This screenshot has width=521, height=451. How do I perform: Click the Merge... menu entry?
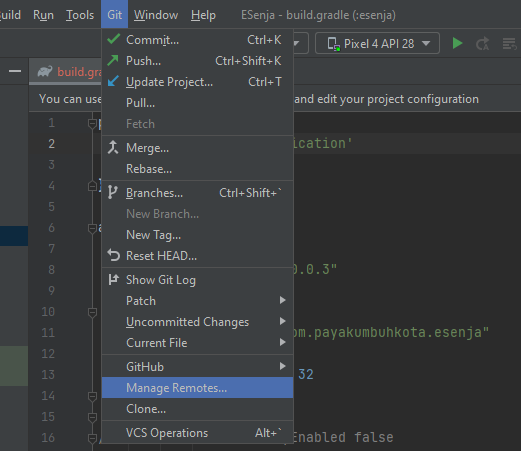(197, 148)
